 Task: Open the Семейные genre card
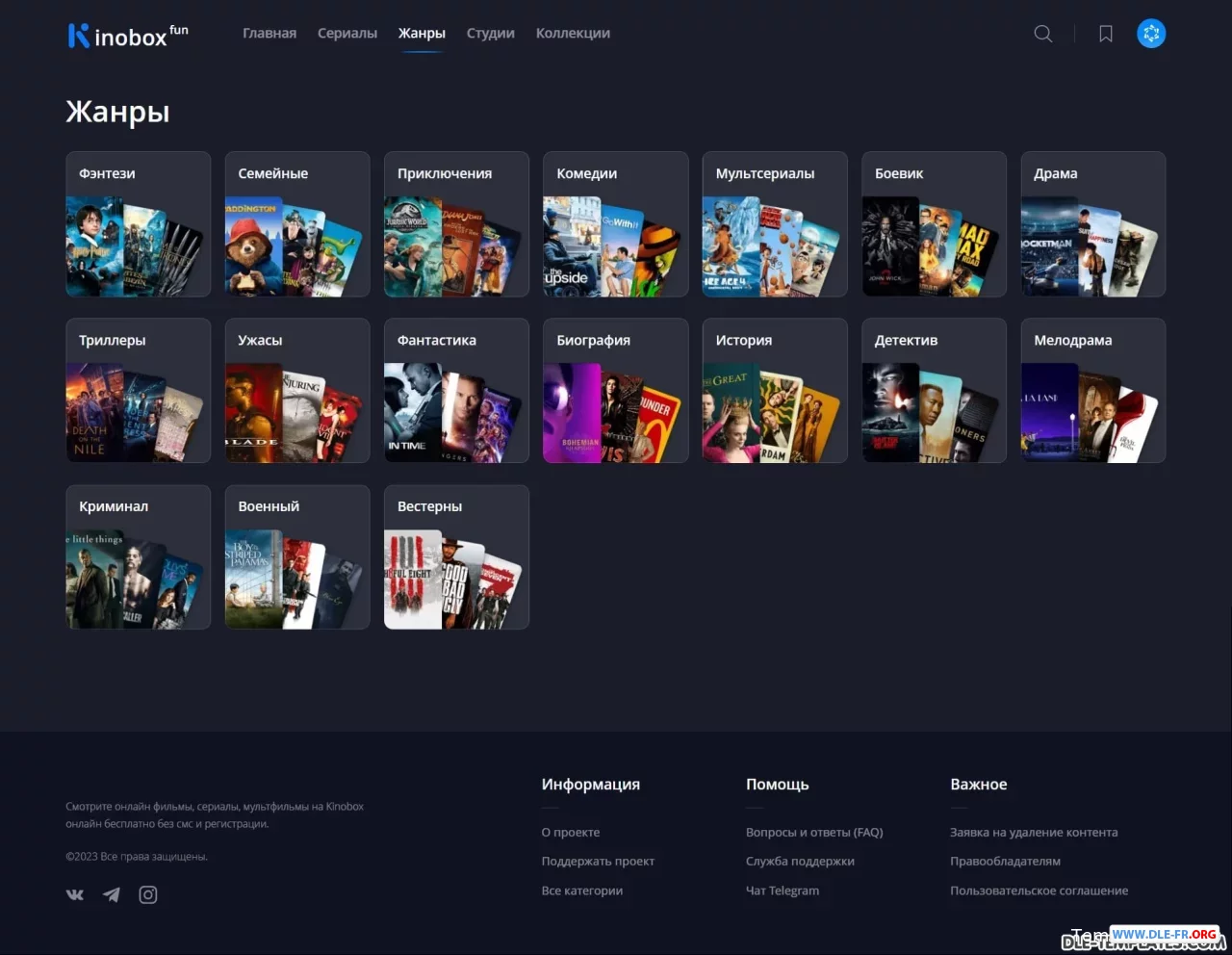click(297, 224)
